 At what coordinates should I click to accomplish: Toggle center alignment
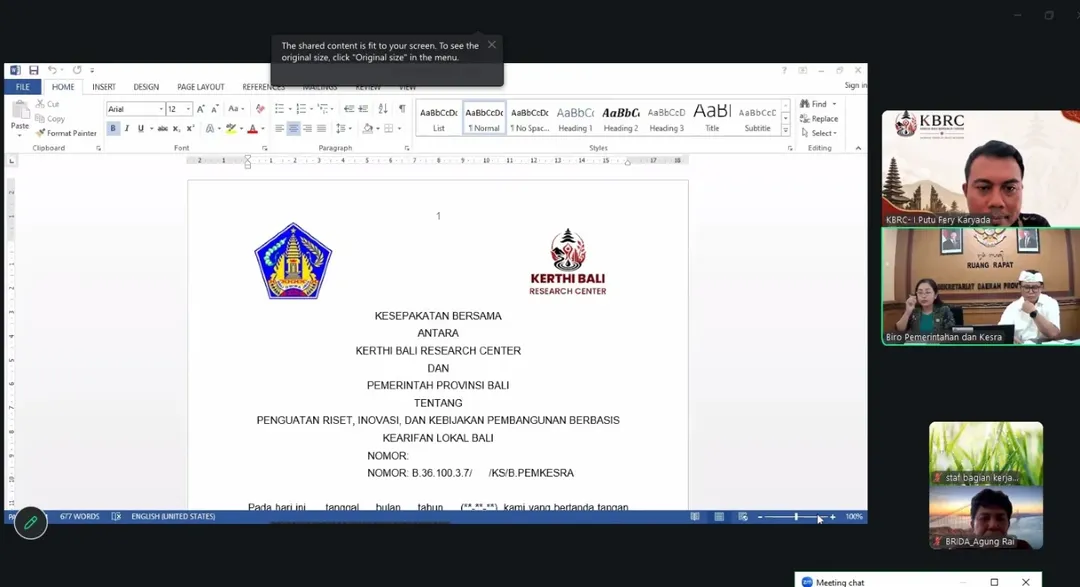click(x=293, y=128)
